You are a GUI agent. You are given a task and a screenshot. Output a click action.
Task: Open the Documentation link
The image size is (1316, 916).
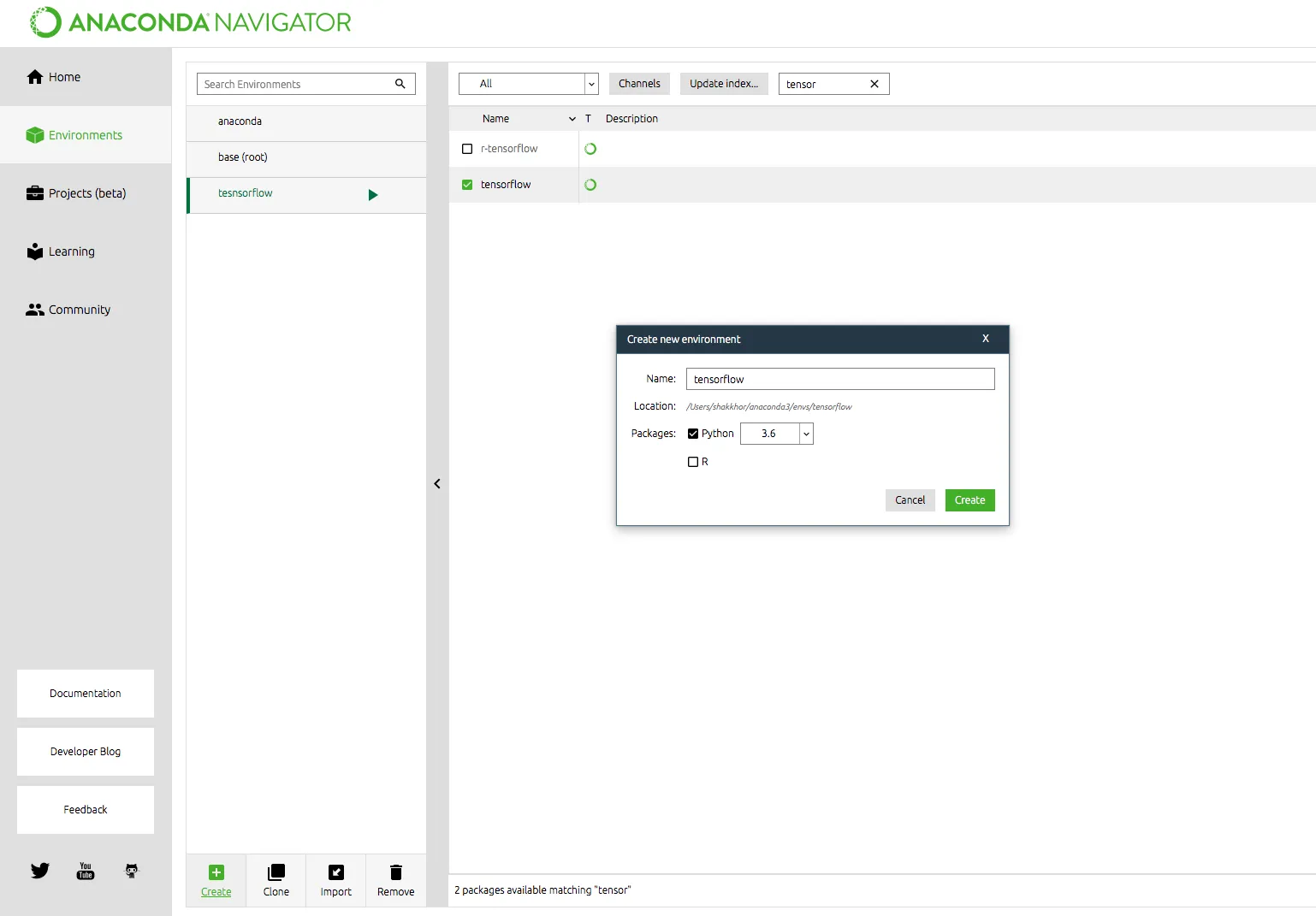tap(86, 694)
